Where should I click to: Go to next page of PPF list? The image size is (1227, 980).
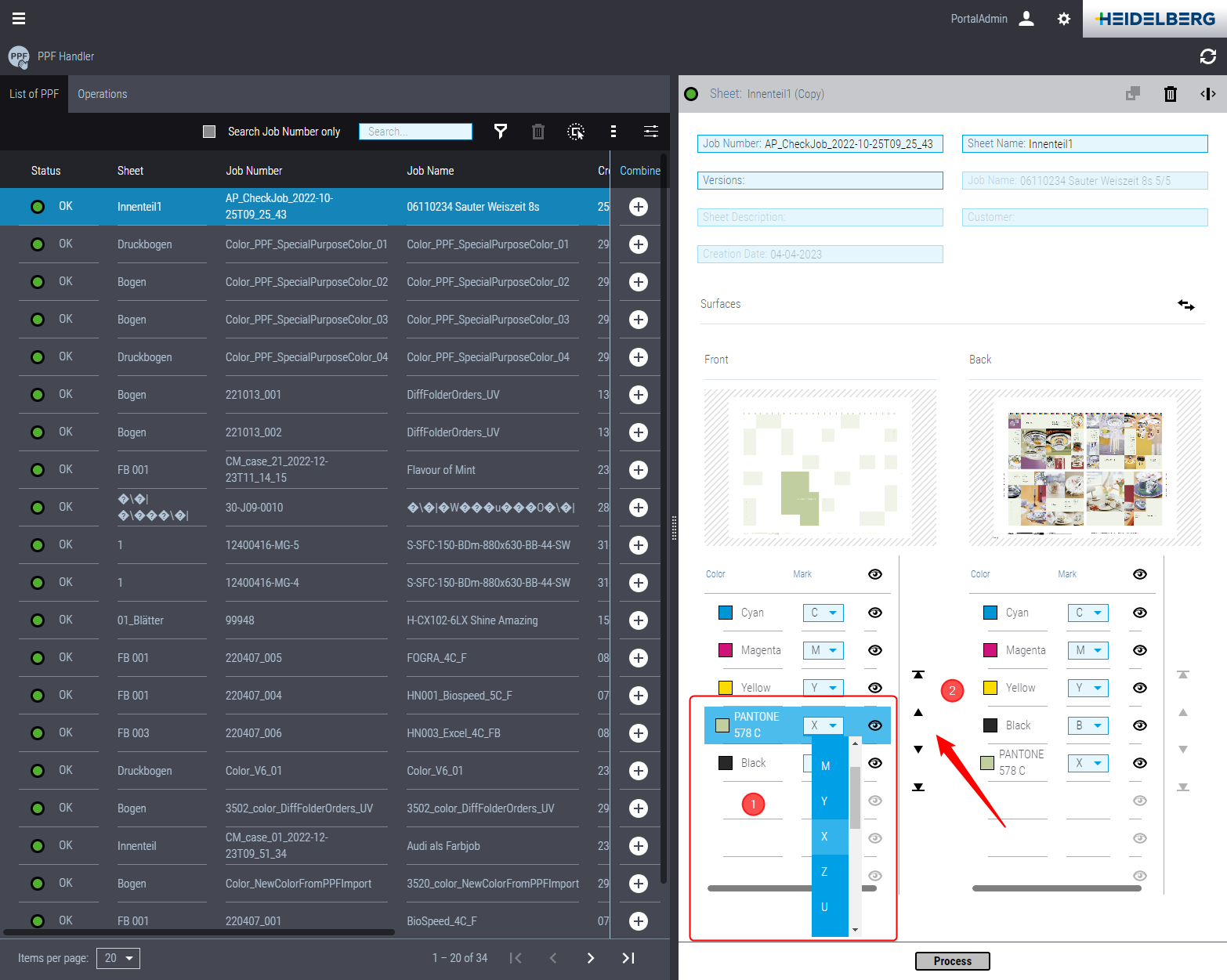click(x=590, y=958)
